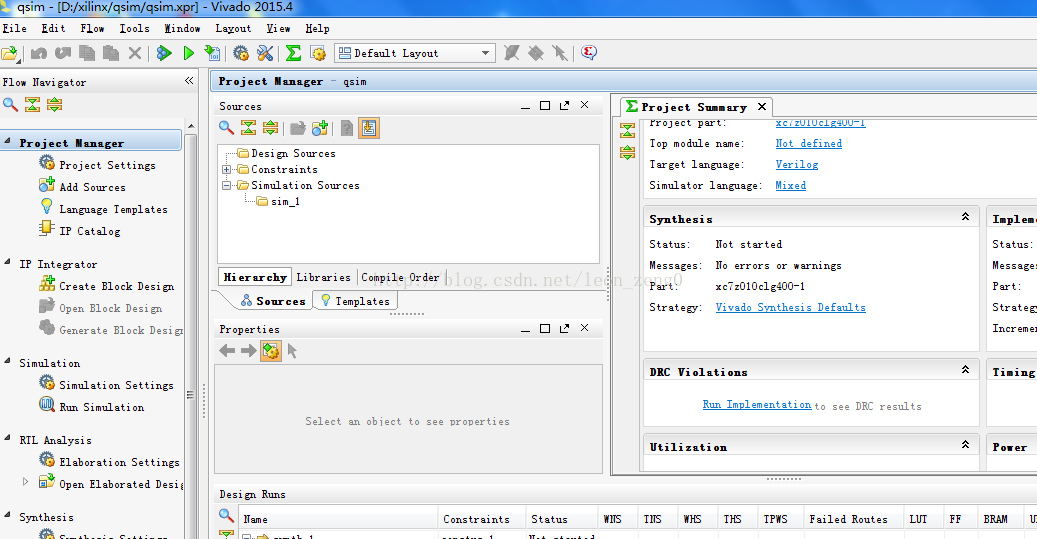This screenshot has height=539, width=1037.
Task: Go to next object in Properties
Action: tap(249, 351)
